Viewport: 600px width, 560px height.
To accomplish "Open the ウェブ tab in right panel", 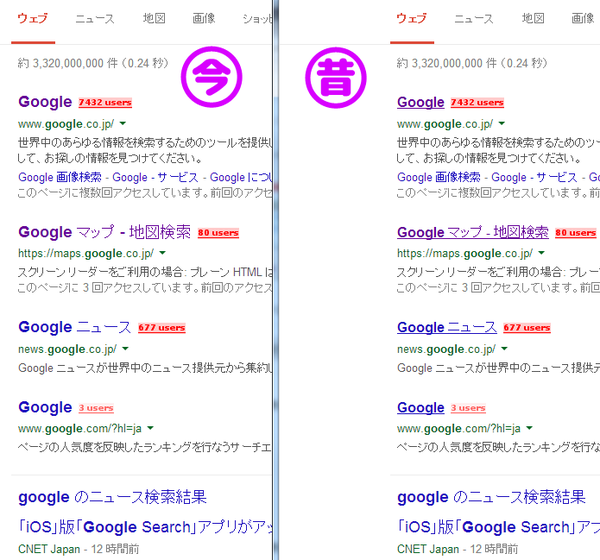I will pyautogui.click(x=412, y=18).
